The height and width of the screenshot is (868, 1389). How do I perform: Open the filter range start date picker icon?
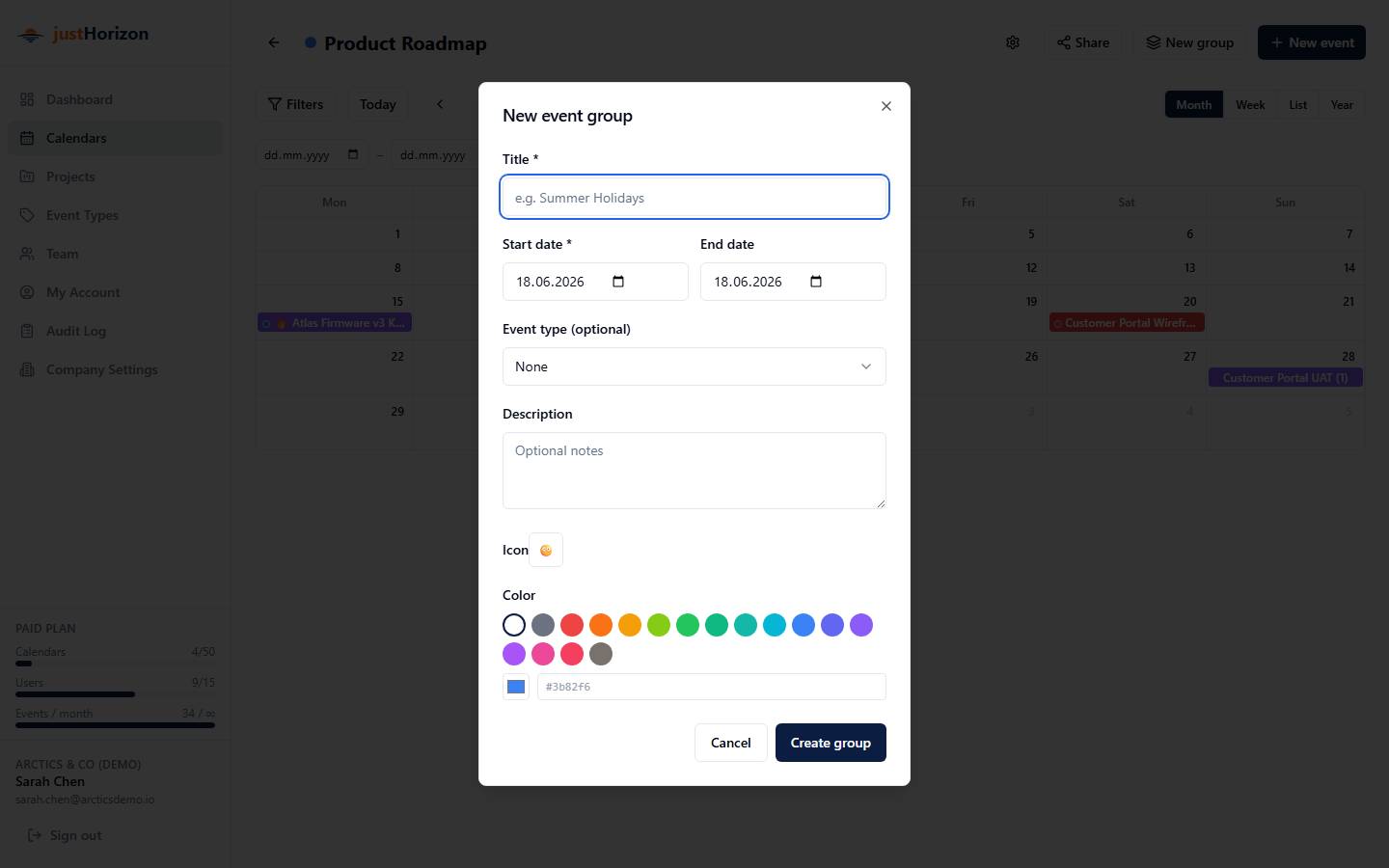click(353, 154)
